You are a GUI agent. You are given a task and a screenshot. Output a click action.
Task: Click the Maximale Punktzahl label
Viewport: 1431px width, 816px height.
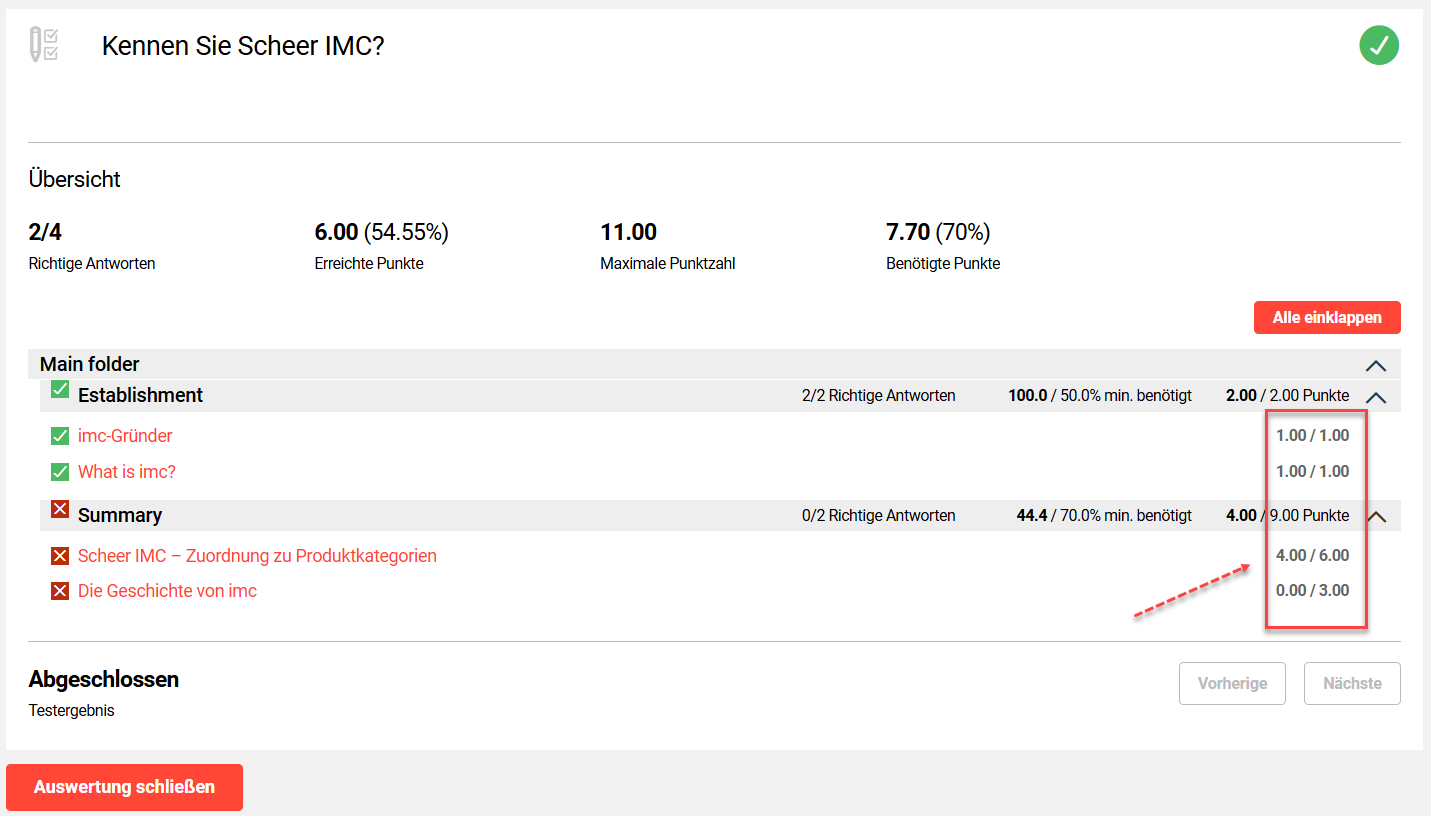click(668, 264)
